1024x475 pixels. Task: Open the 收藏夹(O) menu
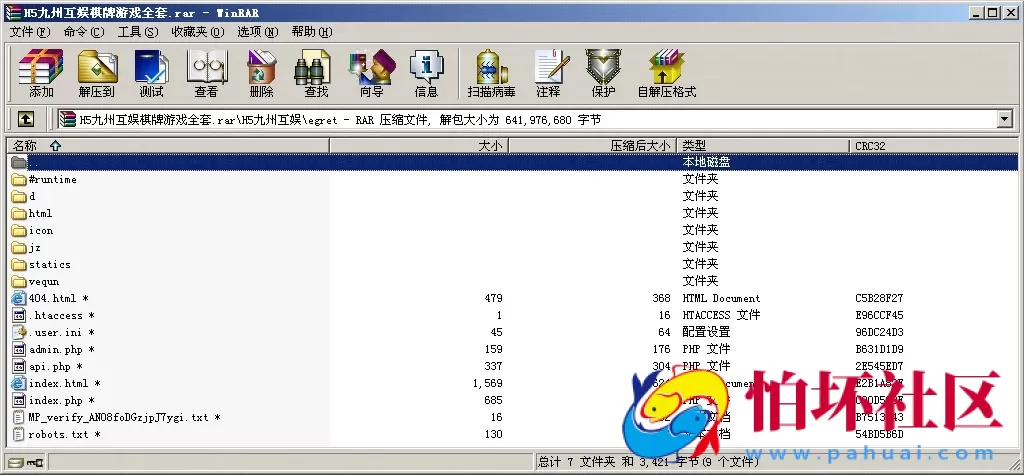click(197, 31)
